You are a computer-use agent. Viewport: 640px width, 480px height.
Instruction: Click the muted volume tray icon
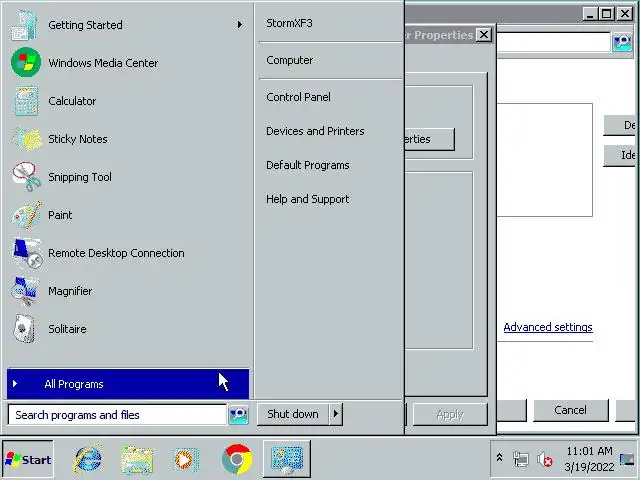[544, 459]
